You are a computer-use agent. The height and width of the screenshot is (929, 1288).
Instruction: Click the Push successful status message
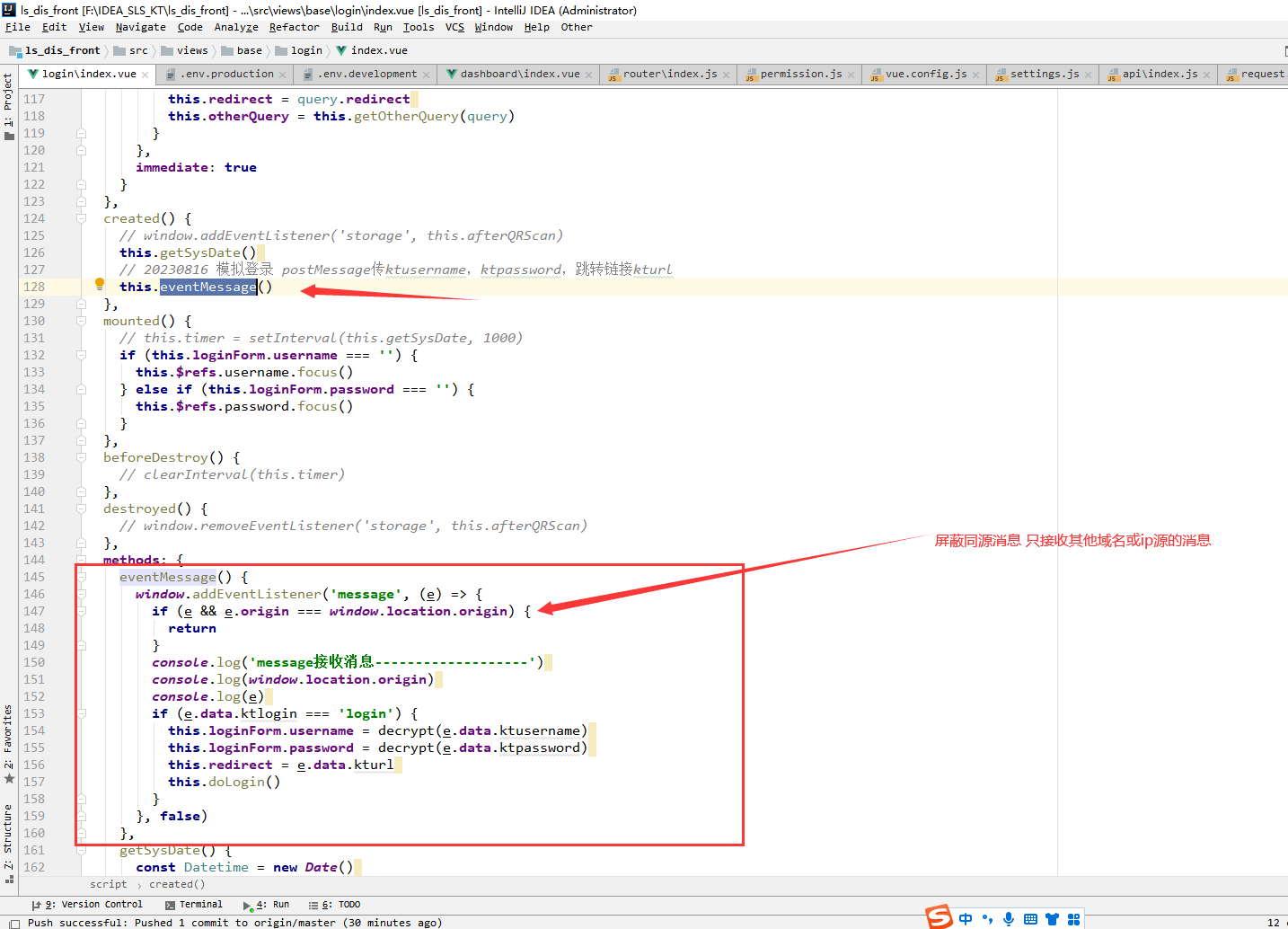click(x=234, y=923)
